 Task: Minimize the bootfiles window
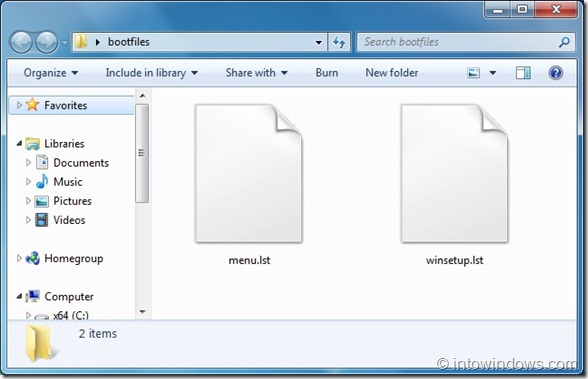pyautogui.click(x=498, y=10)
